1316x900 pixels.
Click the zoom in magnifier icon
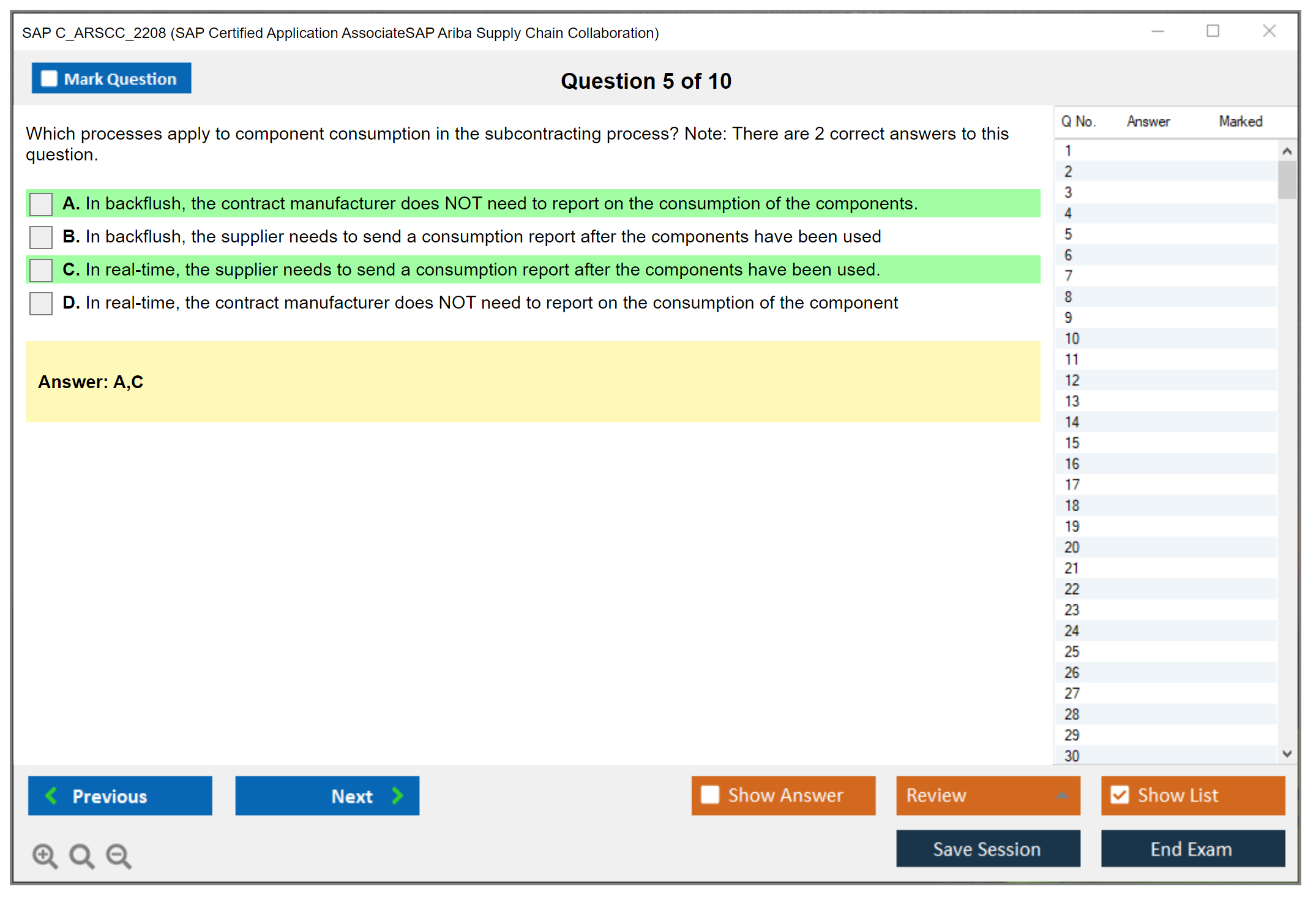coord(45,855)
